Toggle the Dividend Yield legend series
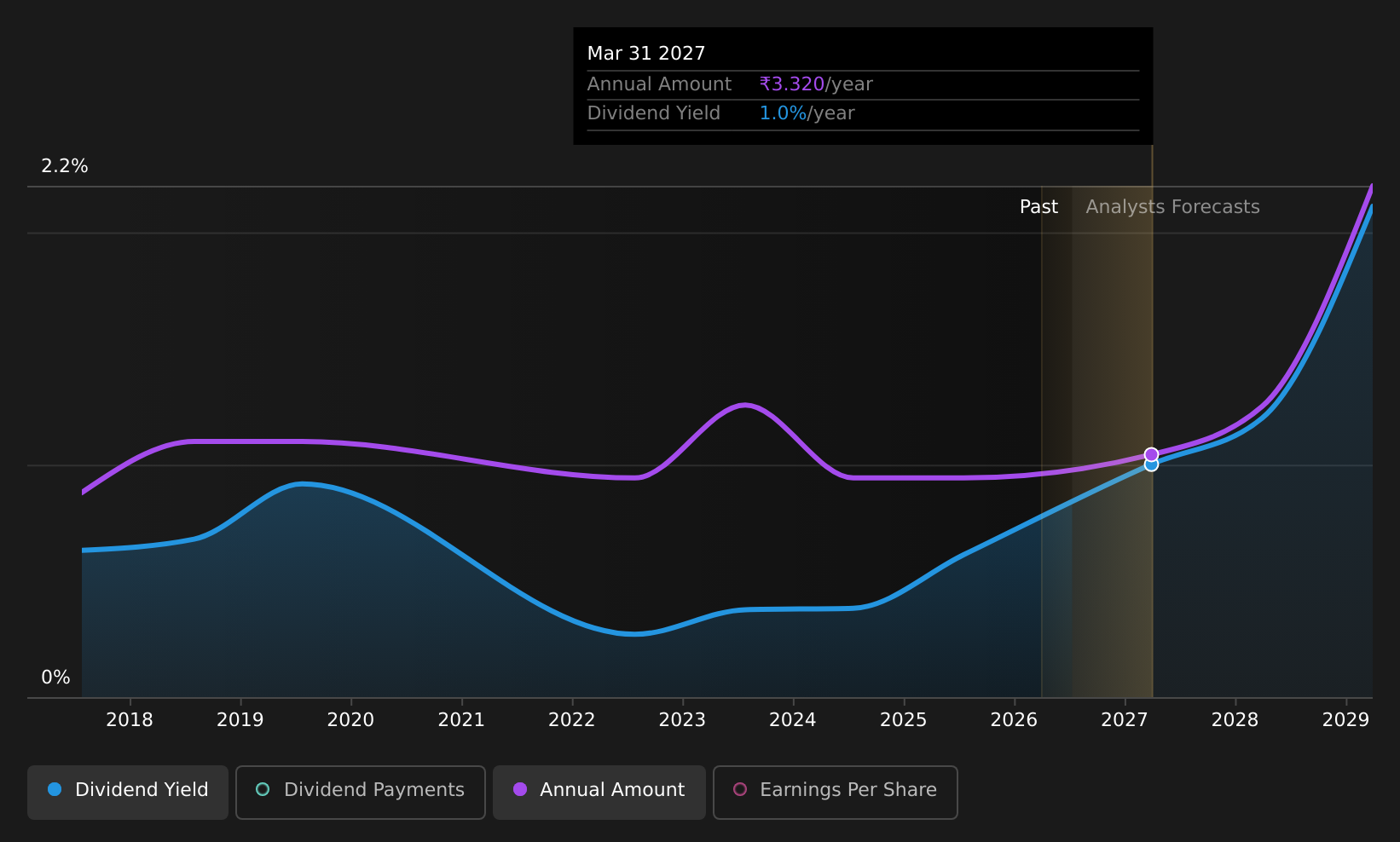1400x842 pixels. tap(128, 792)
